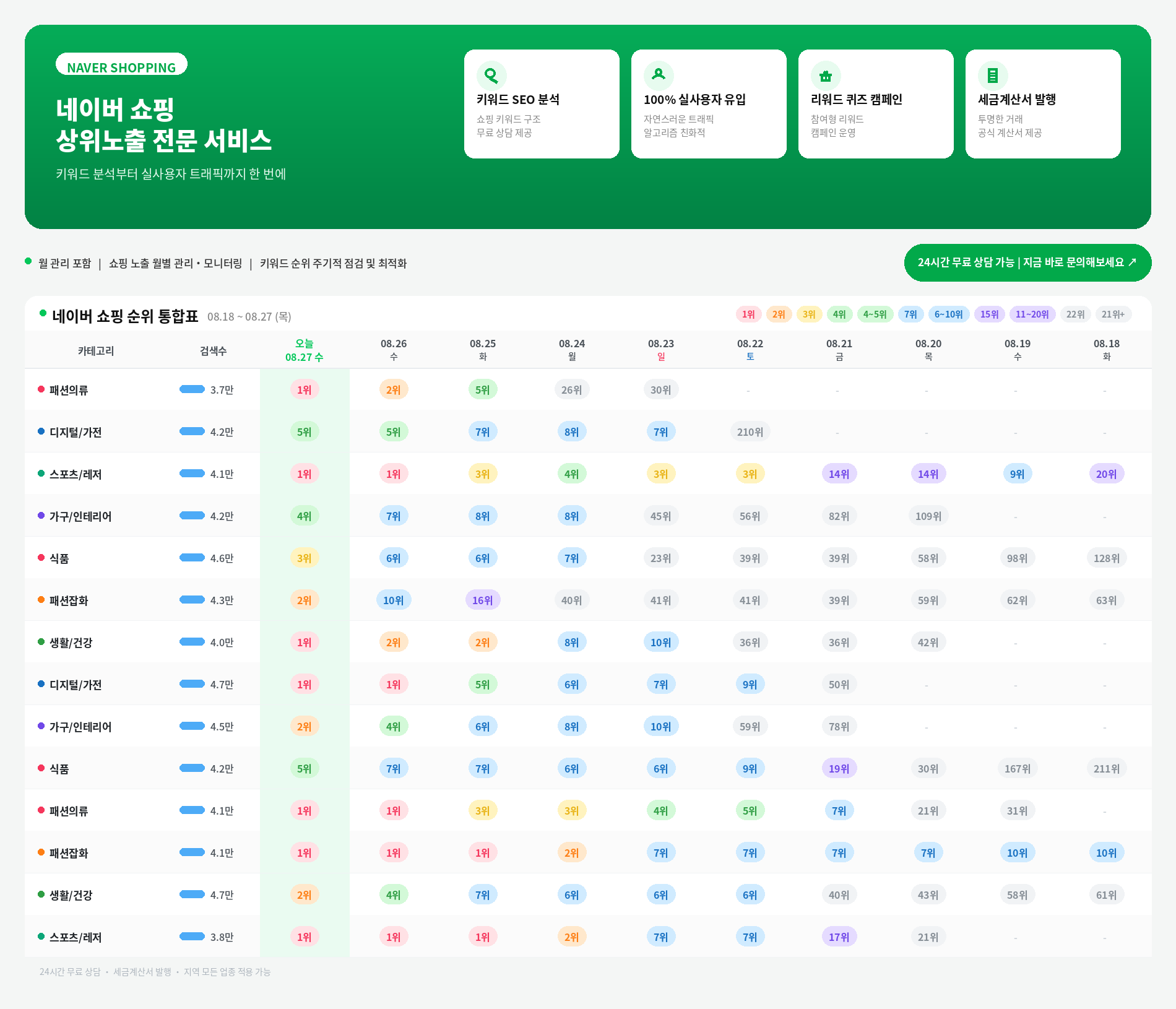Viewport: 1176px width, 1009px height.
Task: Select the 08.23 일 column header
Action: [x=661, y=350]
